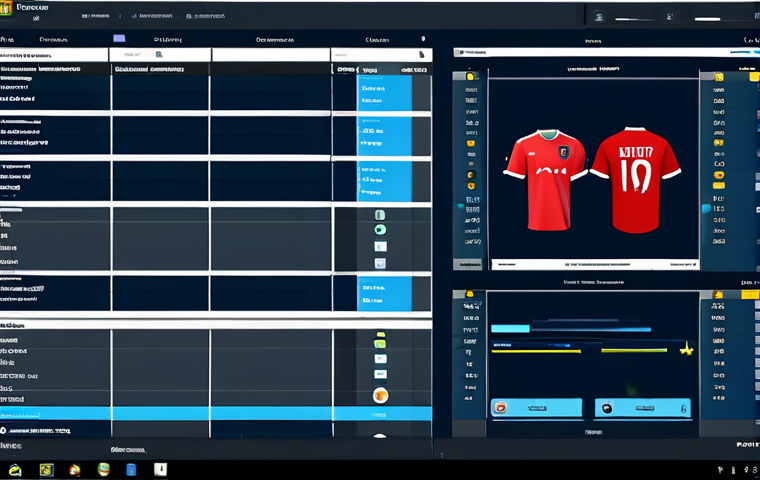Select the red jersey showing number 10
Image resolution: width=760 pixels, height=480 pixels.
coord(636,180)
